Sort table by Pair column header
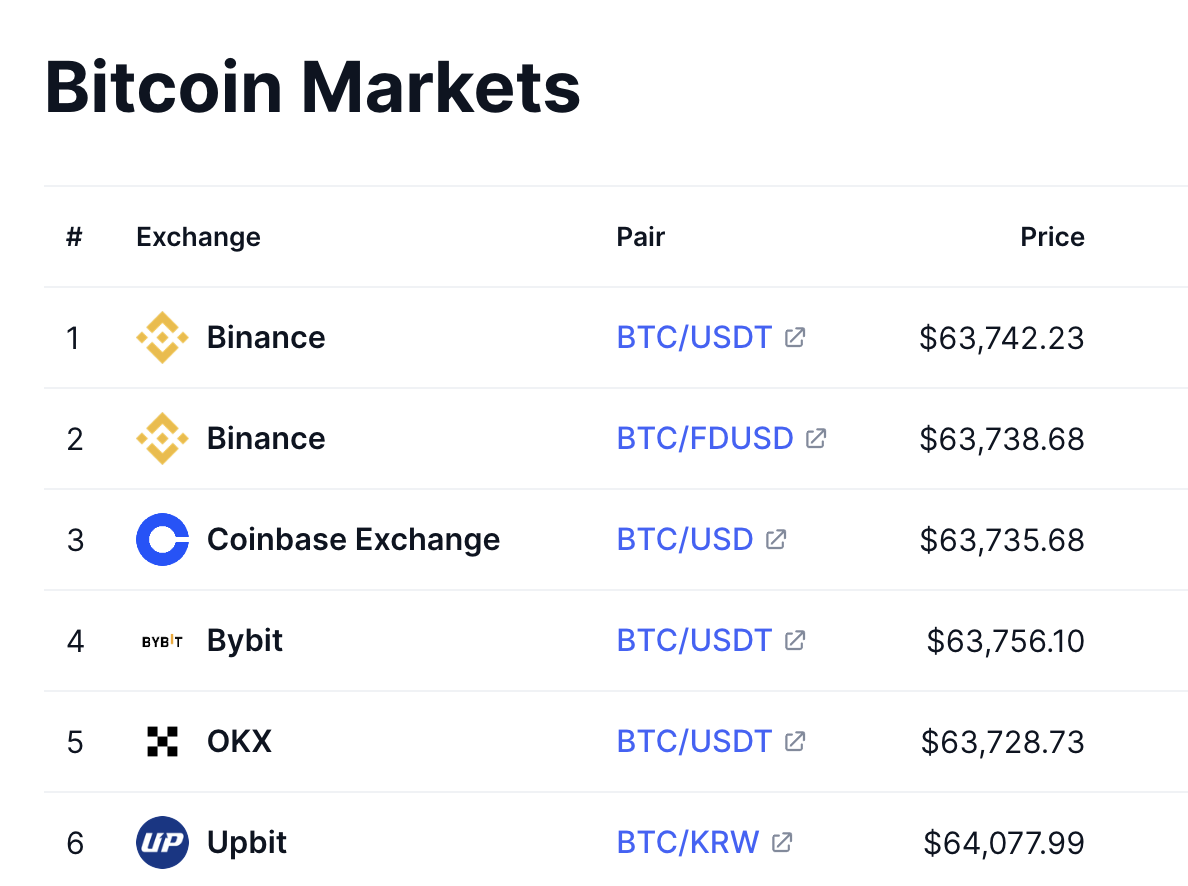The image size is (1188, 886). pos(640,237)
